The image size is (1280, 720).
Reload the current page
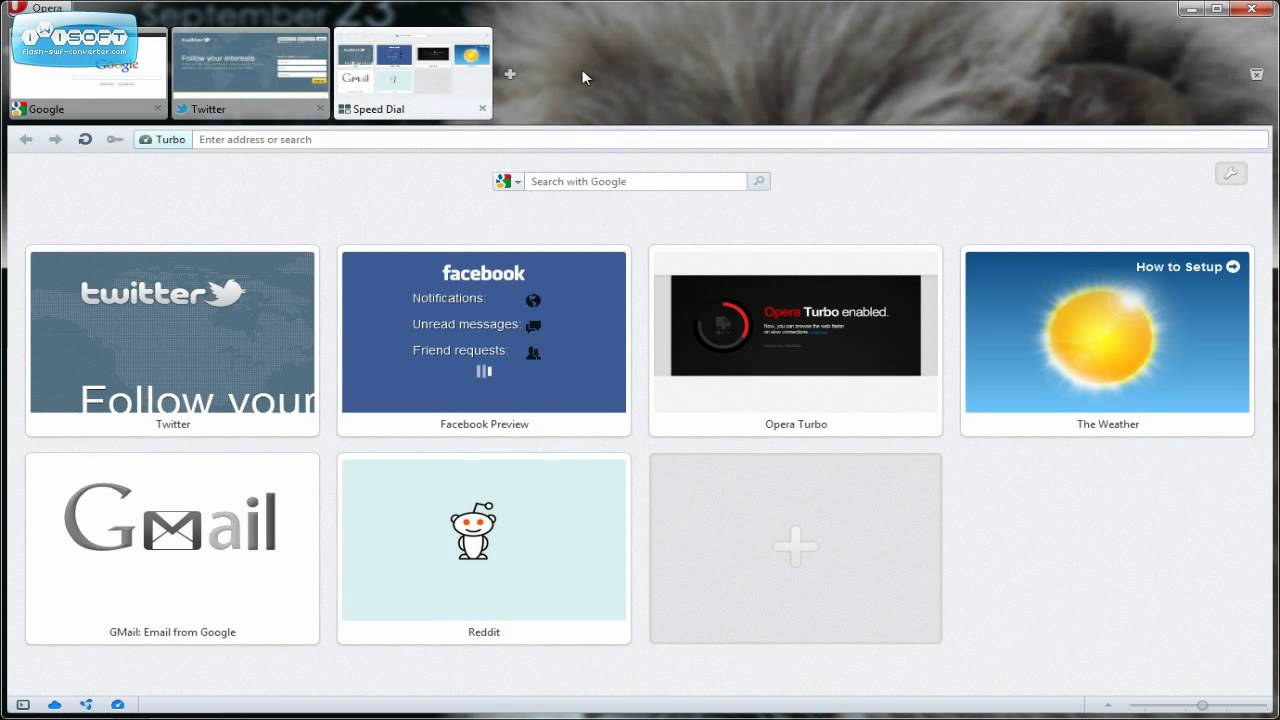85,139
